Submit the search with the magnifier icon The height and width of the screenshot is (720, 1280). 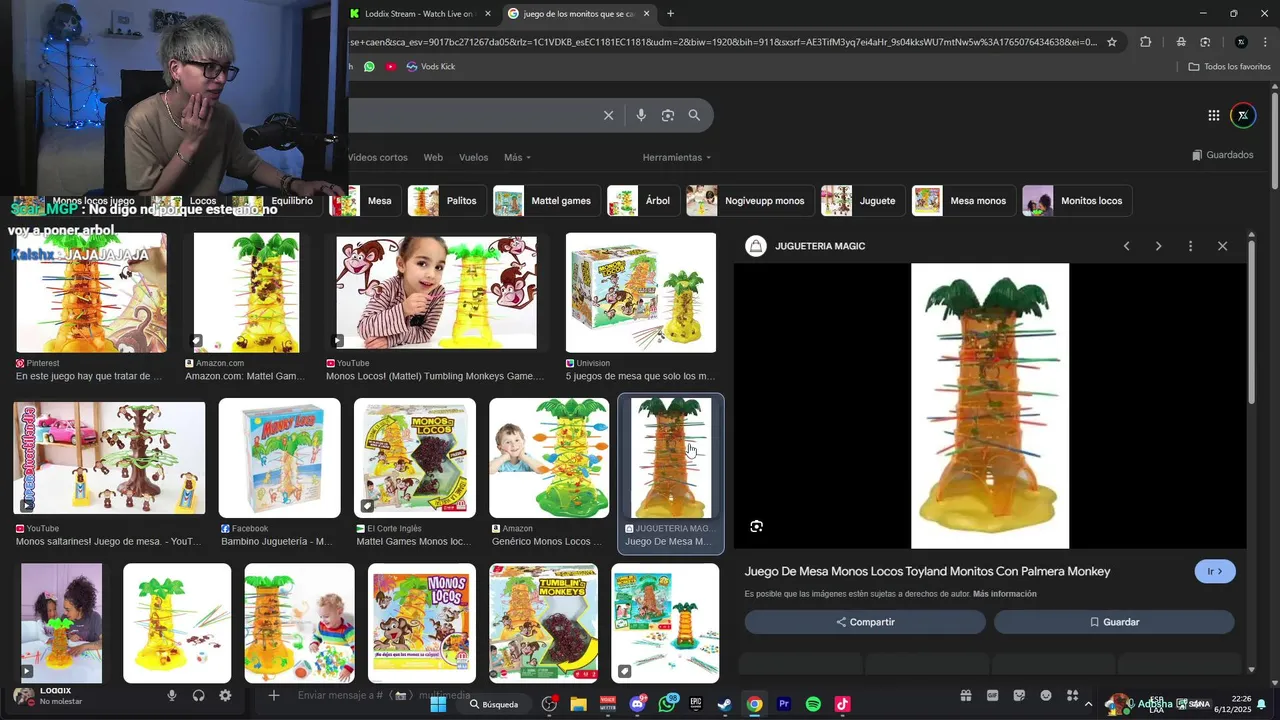click(x=694, y=115)
